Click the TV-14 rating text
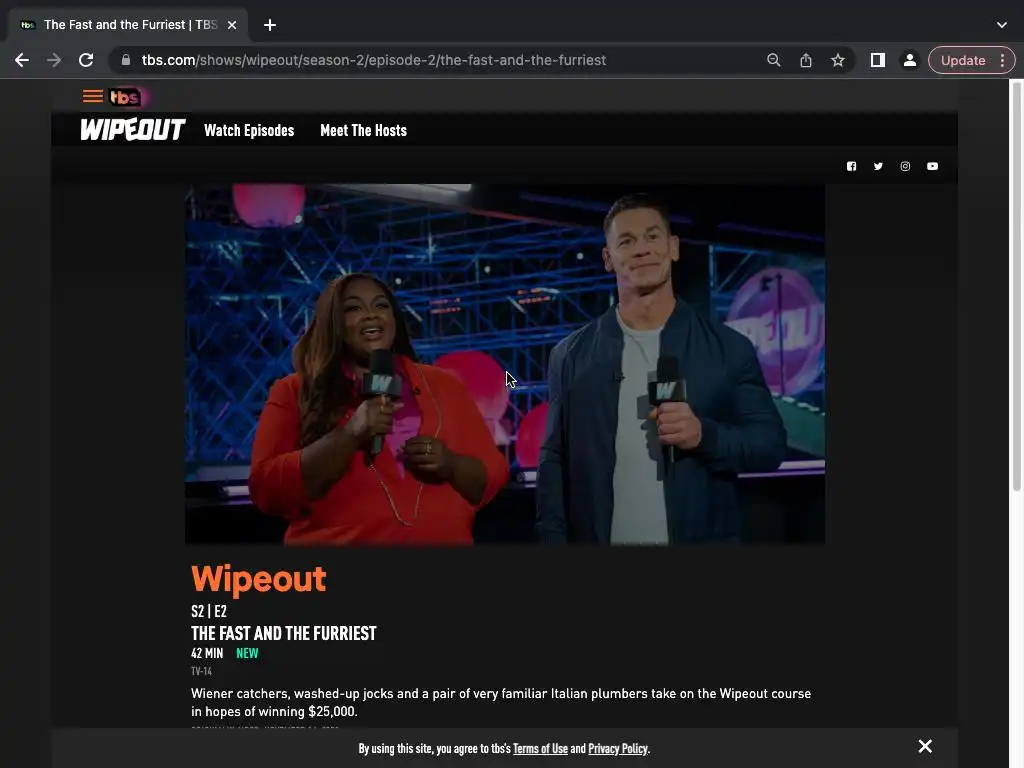Screen dimensions: 1024x768 pyautogui.click(x=201, y=671)
